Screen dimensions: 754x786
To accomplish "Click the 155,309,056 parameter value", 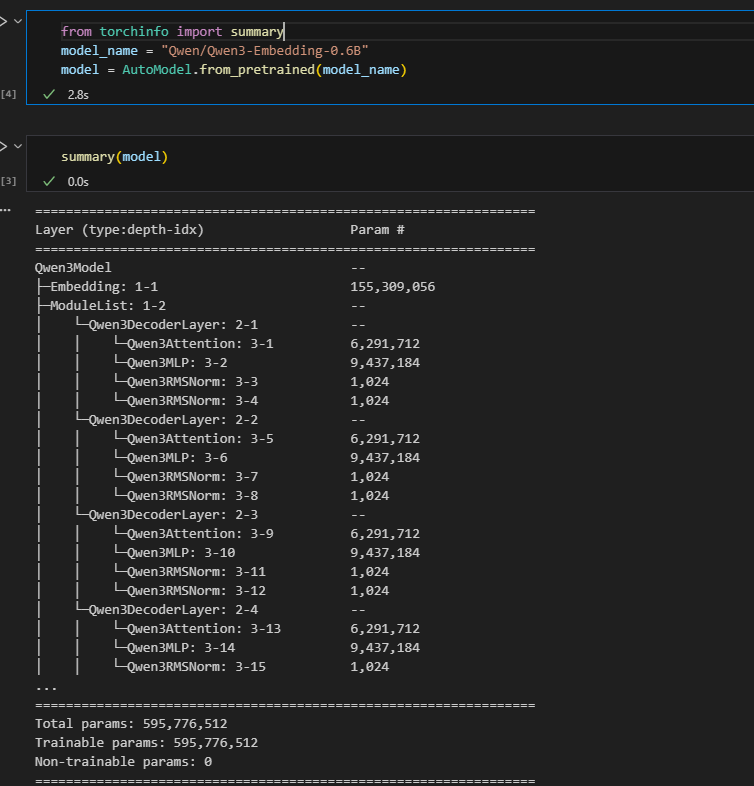I will [393, 287].
